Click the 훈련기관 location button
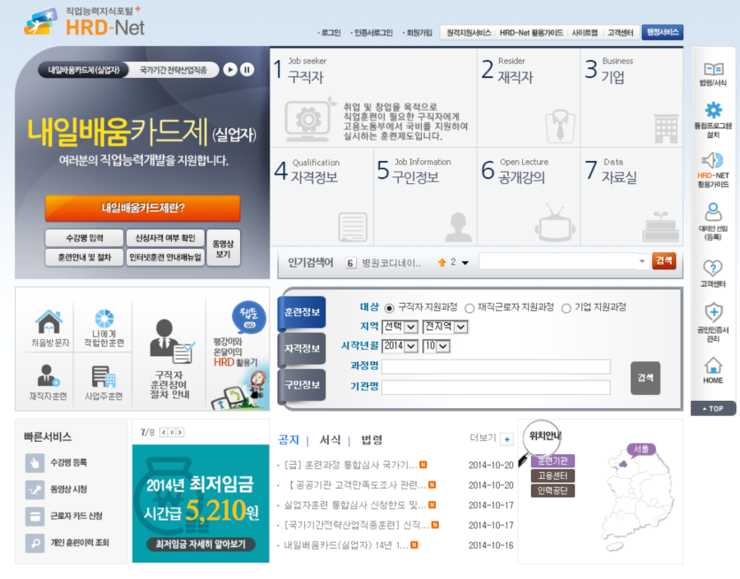This screenshot has height=579, width=740. [553, 461]
